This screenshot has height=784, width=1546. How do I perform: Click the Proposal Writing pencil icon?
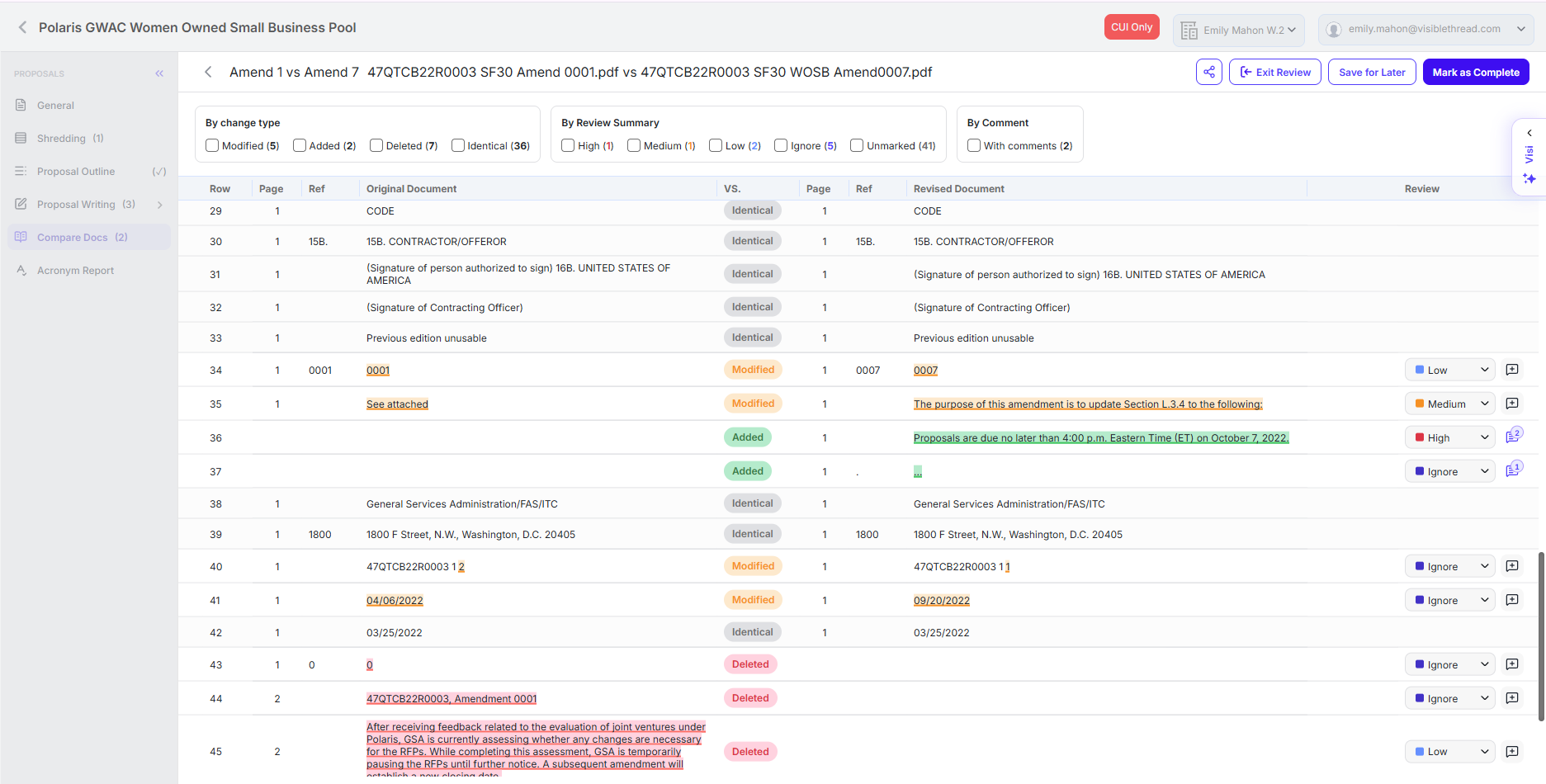pyautogui.click(x=21, y=204)
